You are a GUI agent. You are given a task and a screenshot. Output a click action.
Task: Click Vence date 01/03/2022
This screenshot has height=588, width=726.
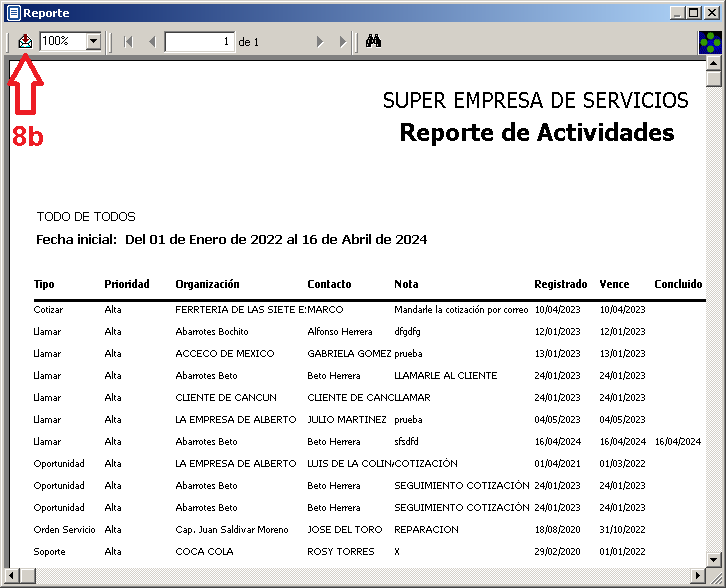(x=622, y=463)
